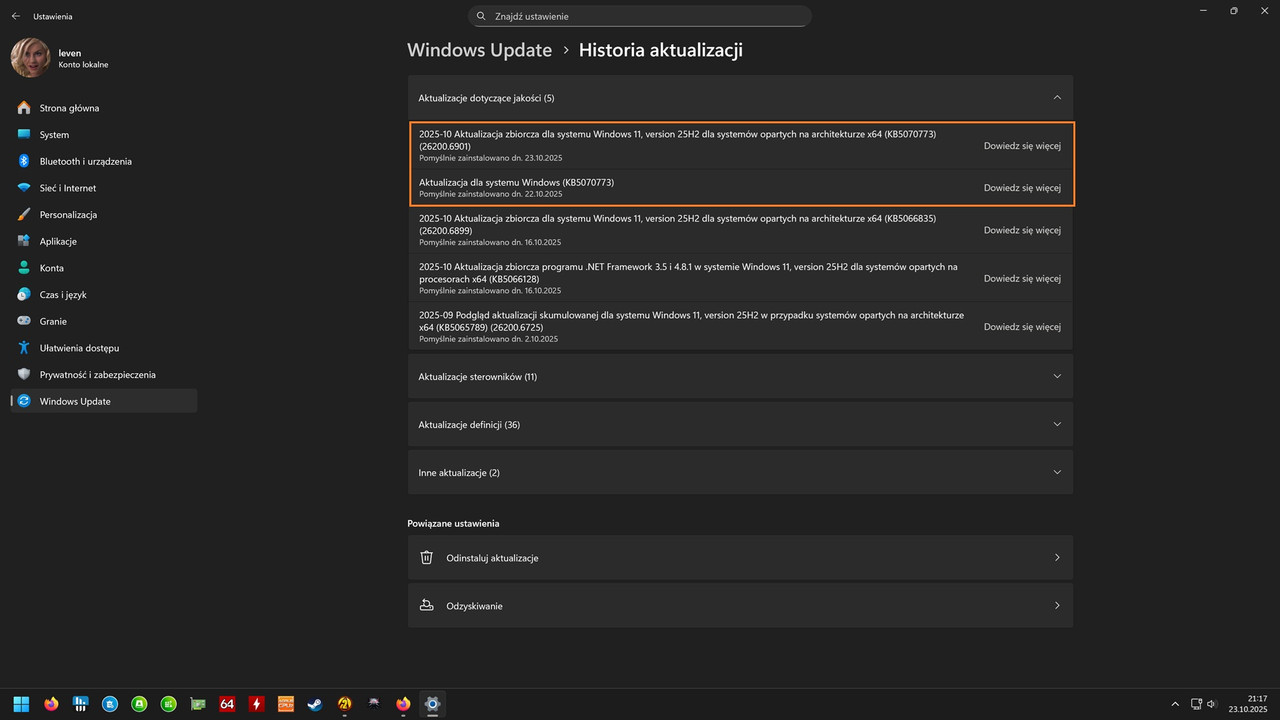Open the orange CPU icon on taskbar

(x=286, y=704)
